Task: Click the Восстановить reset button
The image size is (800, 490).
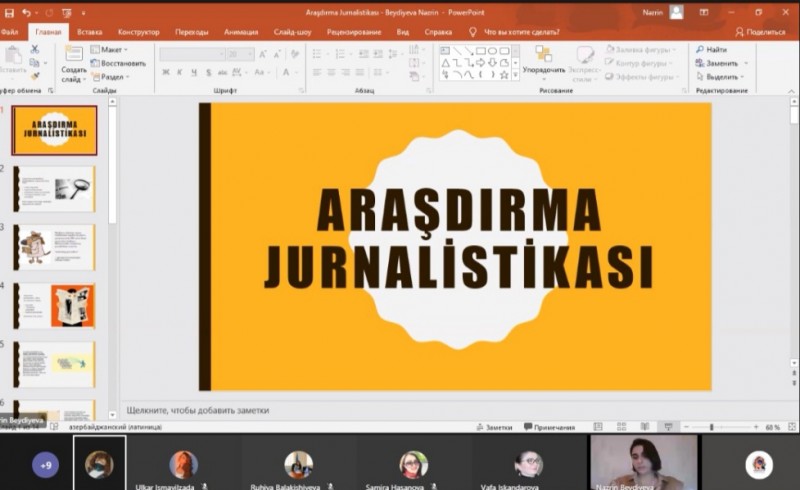Action: coord(118,63)
